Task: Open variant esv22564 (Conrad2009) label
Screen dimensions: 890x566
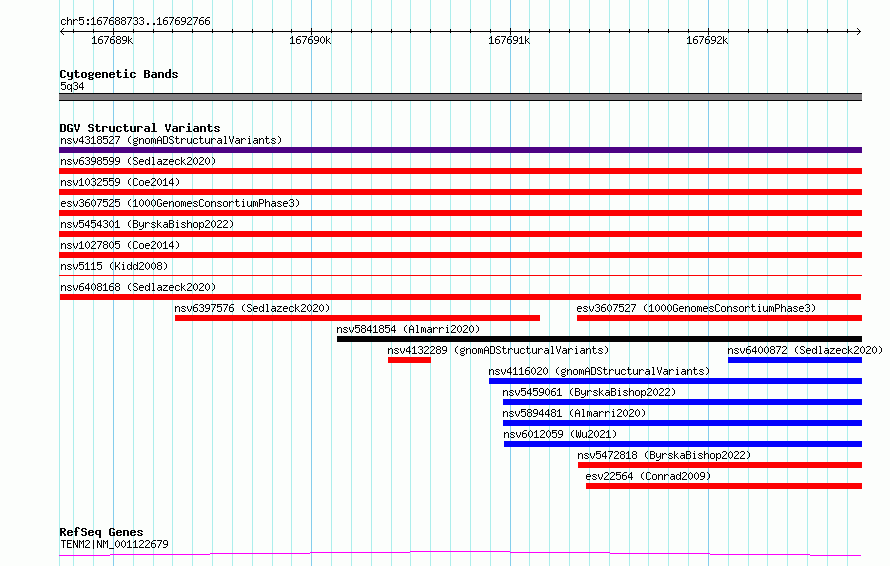Action: (648, 476)
